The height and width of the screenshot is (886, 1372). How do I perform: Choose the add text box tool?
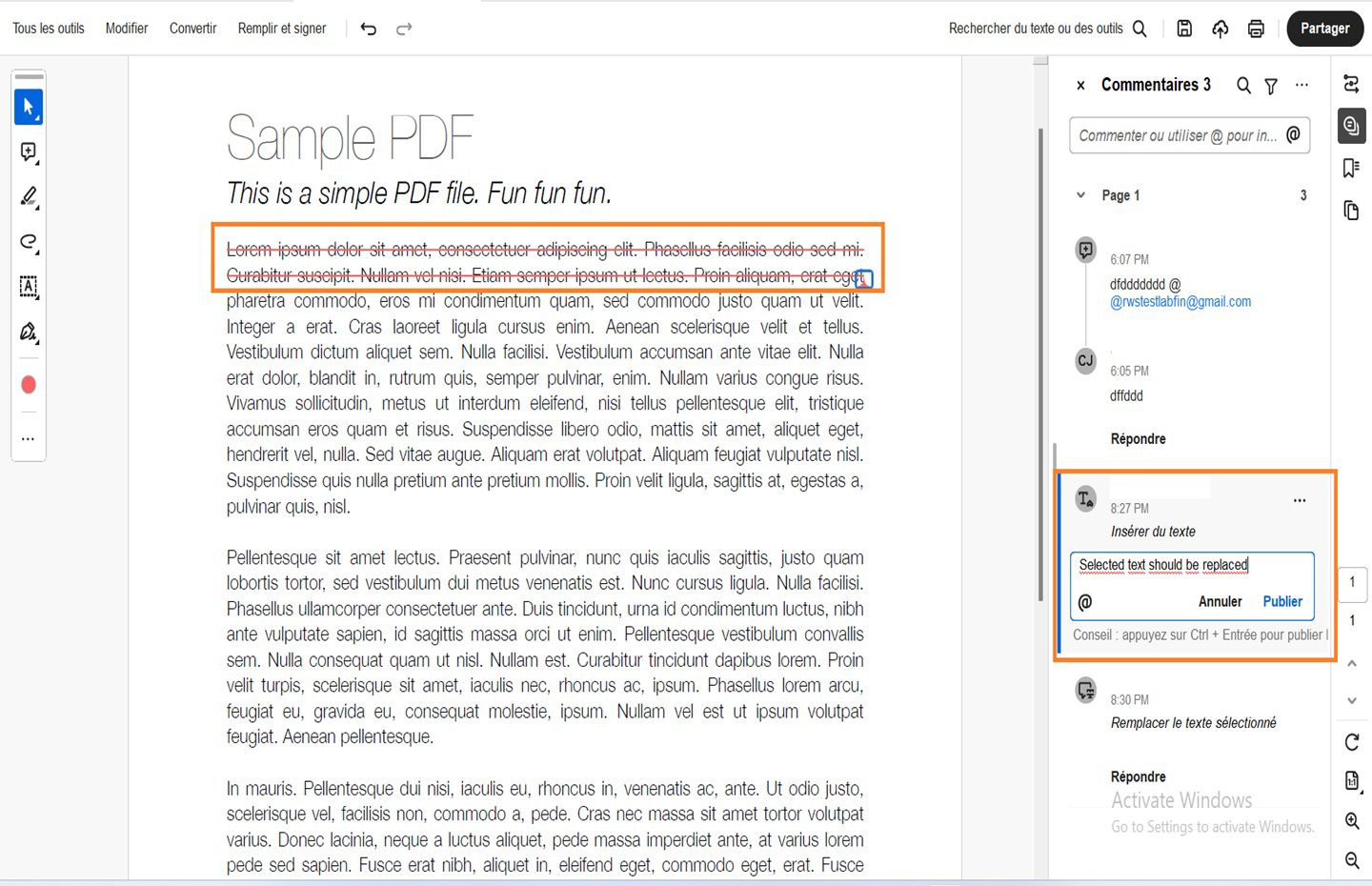pos(29,287)
